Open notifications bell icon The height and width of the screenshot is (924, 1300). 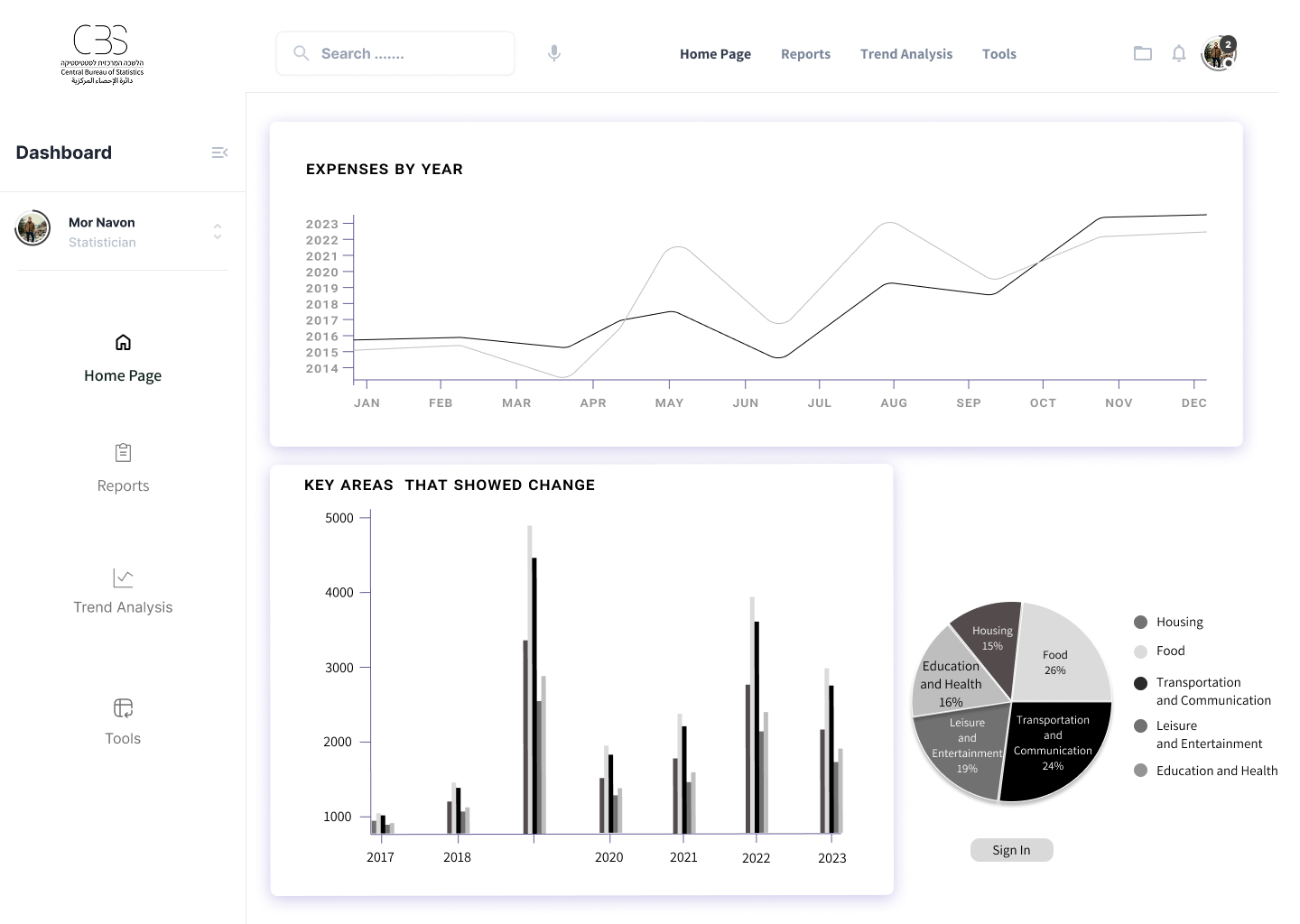1179,53
